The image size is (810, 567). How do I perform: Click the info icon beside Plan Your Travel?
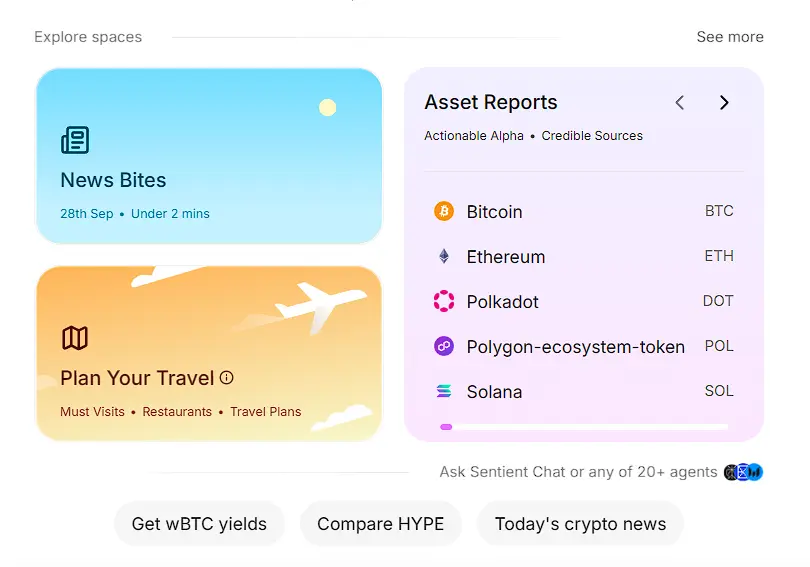pos(226,378)
